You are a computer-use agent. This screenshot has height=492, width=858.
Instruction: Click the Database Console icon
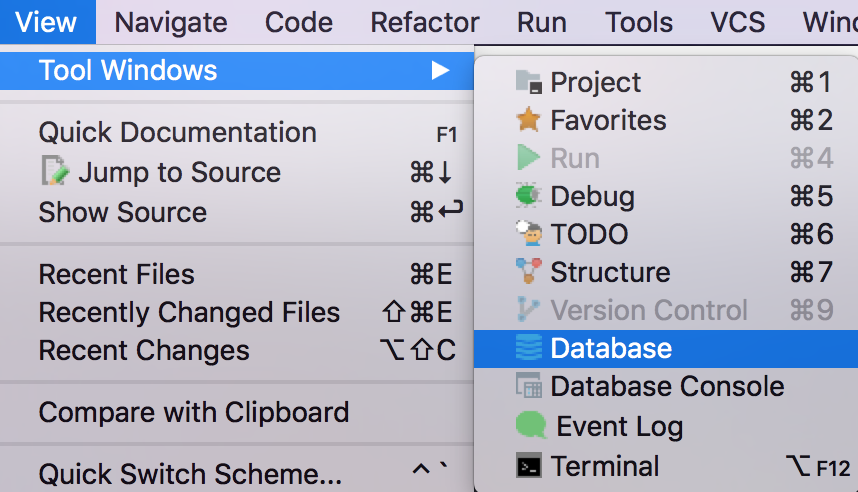coord(529,386)
